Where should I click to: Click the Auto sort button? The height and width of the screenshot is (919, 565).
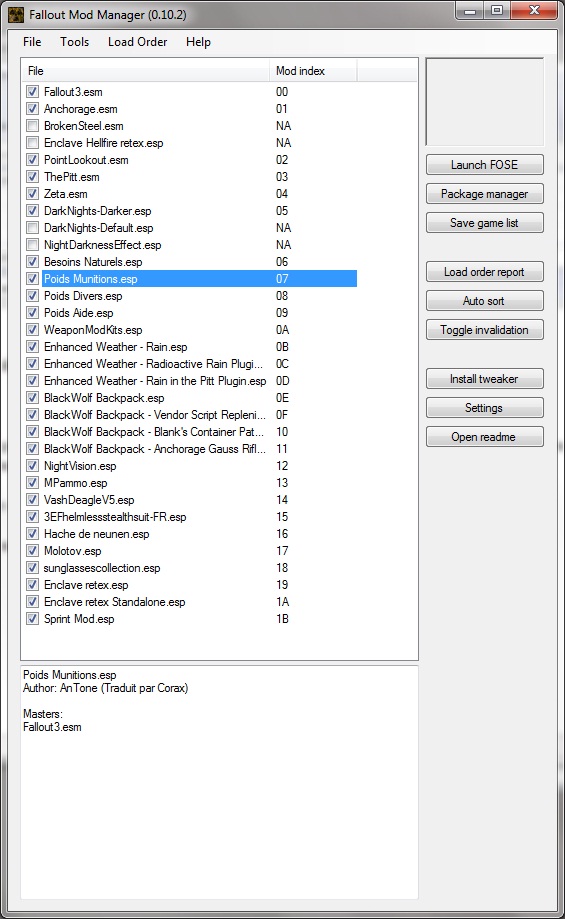pos(485,301)
